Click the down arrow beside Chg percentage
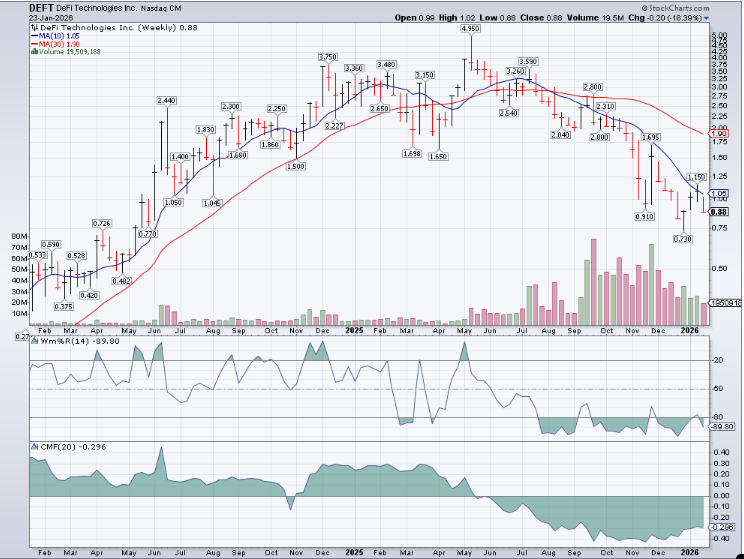 [706, 18]
